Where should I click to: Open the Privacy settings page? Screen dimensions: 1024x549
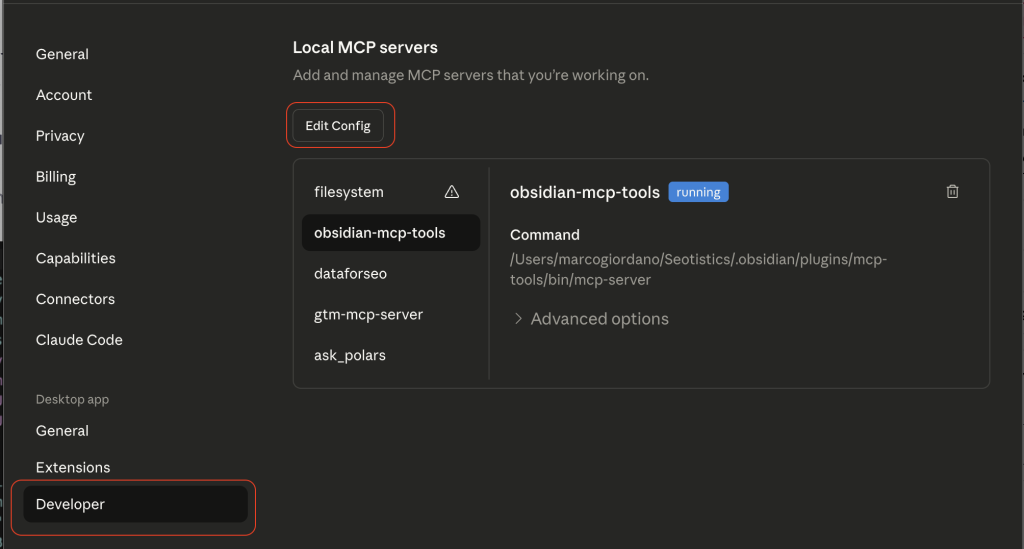[60, 136]
